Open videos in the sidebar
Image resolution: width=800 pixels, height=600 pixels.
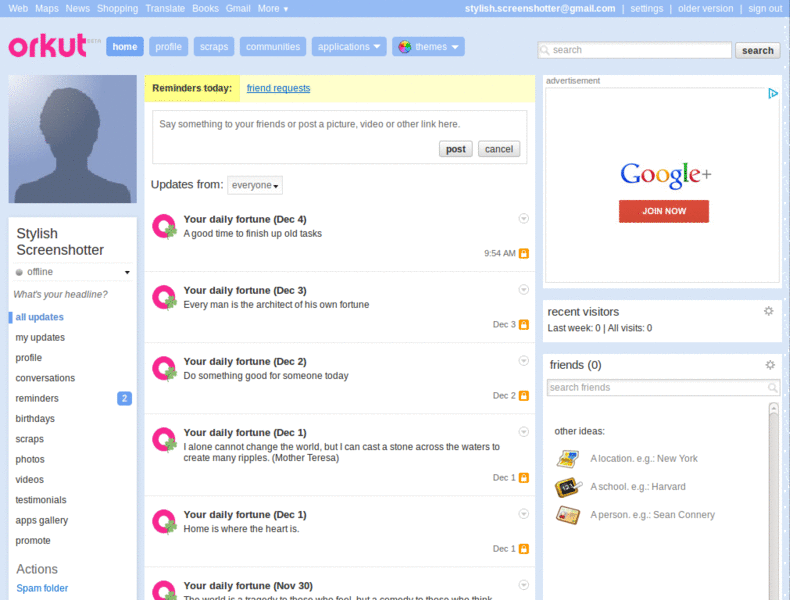tap(29, 480)
